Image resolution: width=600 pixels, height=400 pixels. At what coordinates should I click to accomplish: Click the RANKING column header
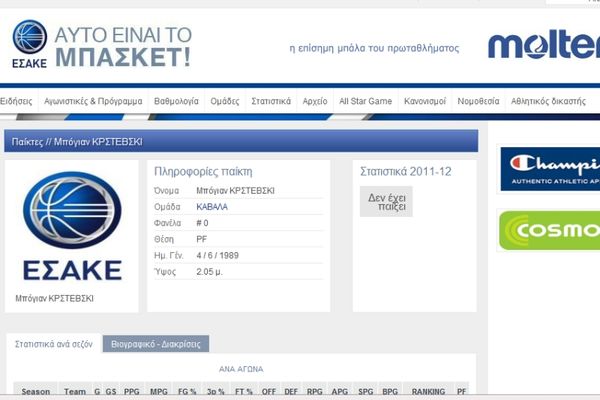click(x=428, y=391)
